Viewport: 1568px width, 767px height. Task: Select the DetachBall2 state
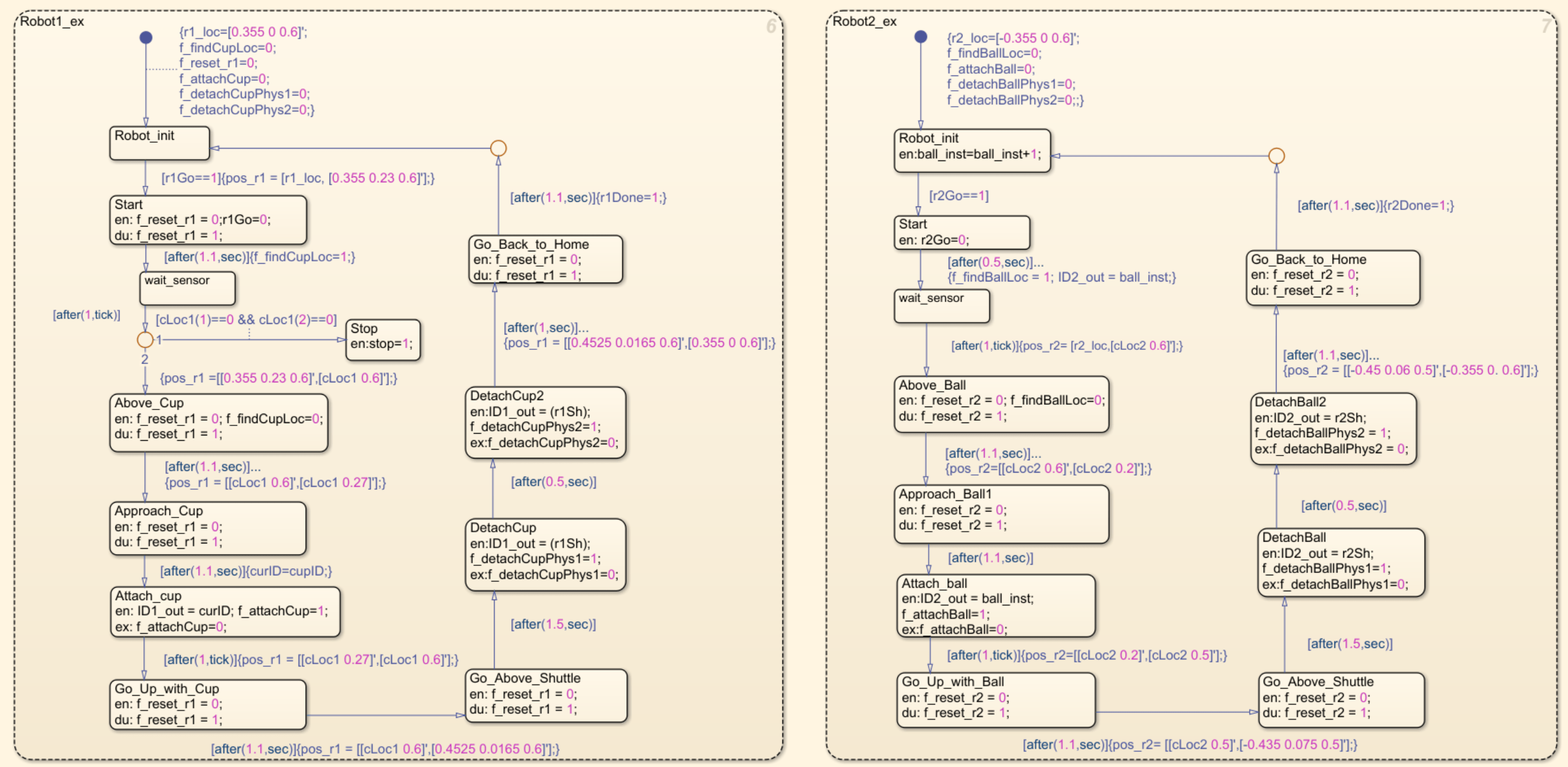pyautogui.click(x=1333, y=428)
